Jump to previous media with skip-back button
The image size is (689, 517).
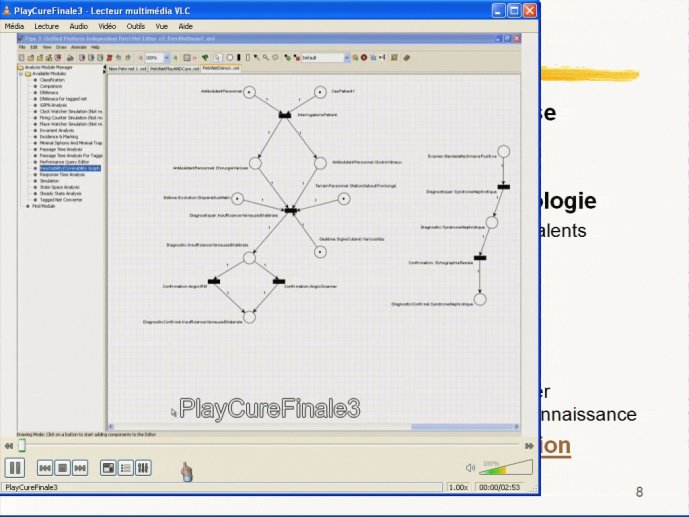[x=45, y=468]
